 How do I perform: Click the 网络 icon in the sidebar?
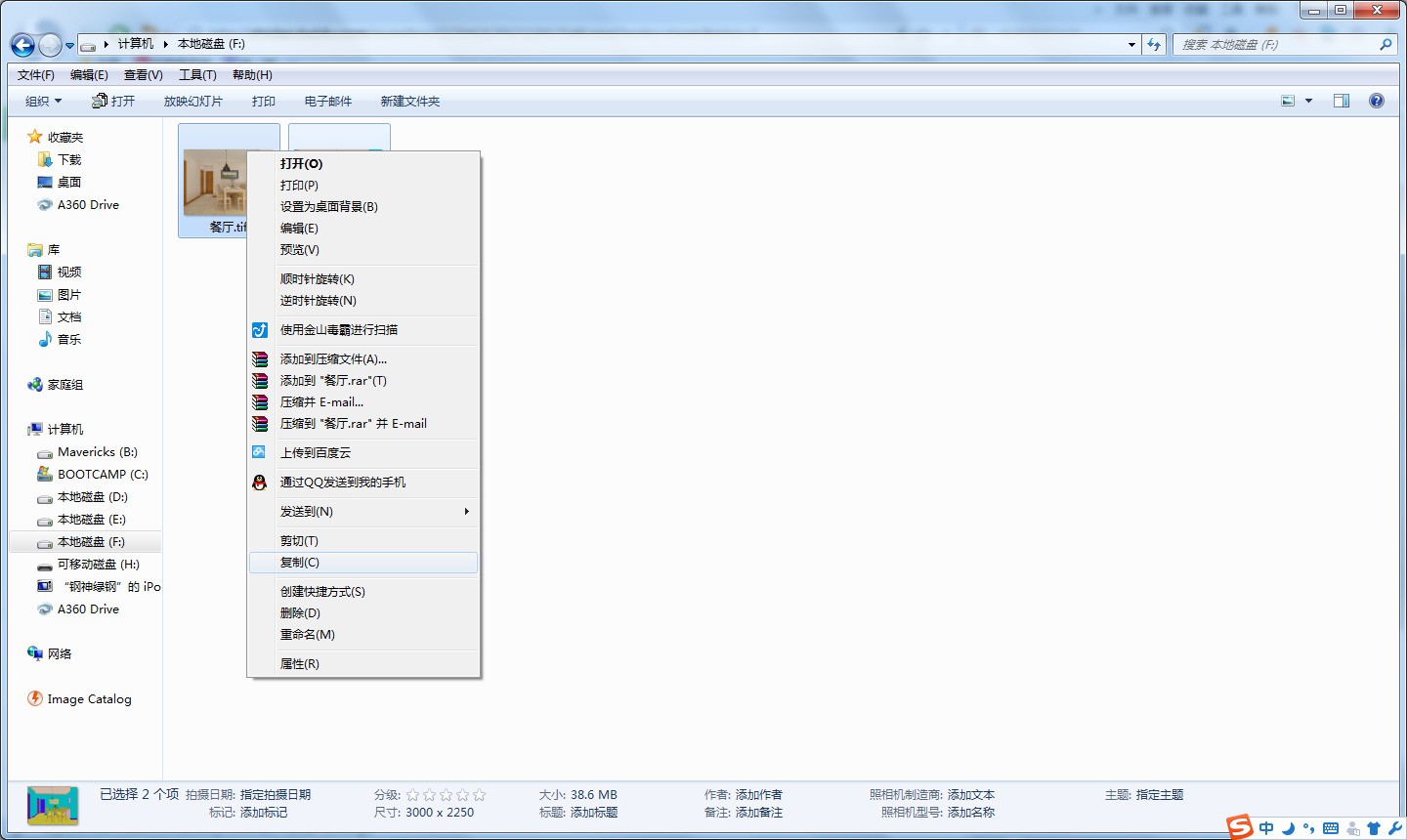click(35, 653)
